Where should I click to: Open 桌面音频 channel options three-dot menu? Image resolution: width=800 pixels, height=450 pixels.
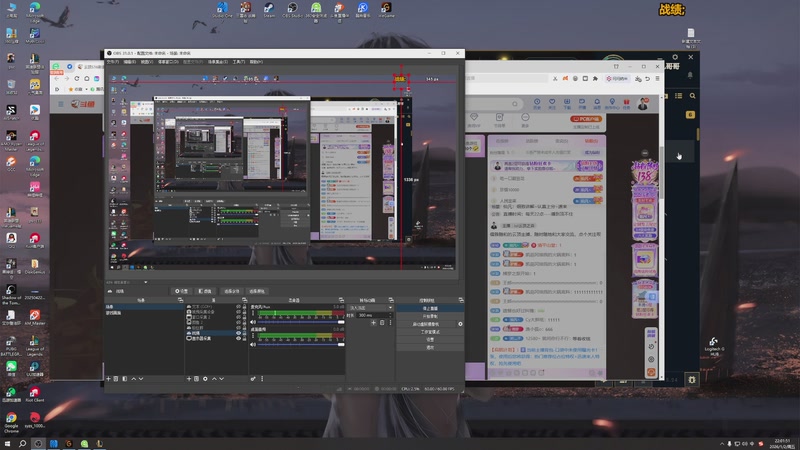click(253, 336)
